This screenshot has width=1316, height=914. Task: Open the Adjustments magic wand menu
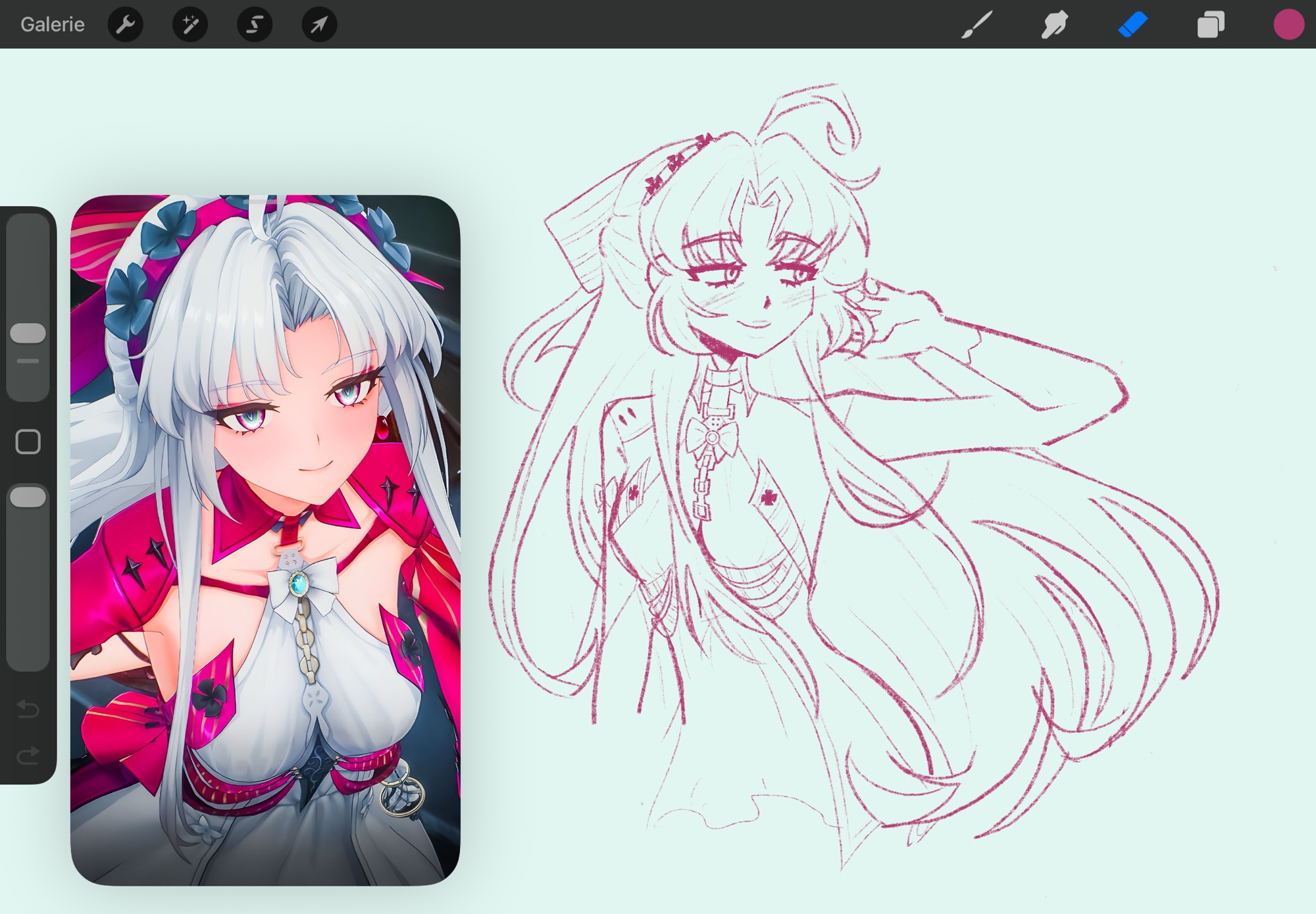coord(190,24)
